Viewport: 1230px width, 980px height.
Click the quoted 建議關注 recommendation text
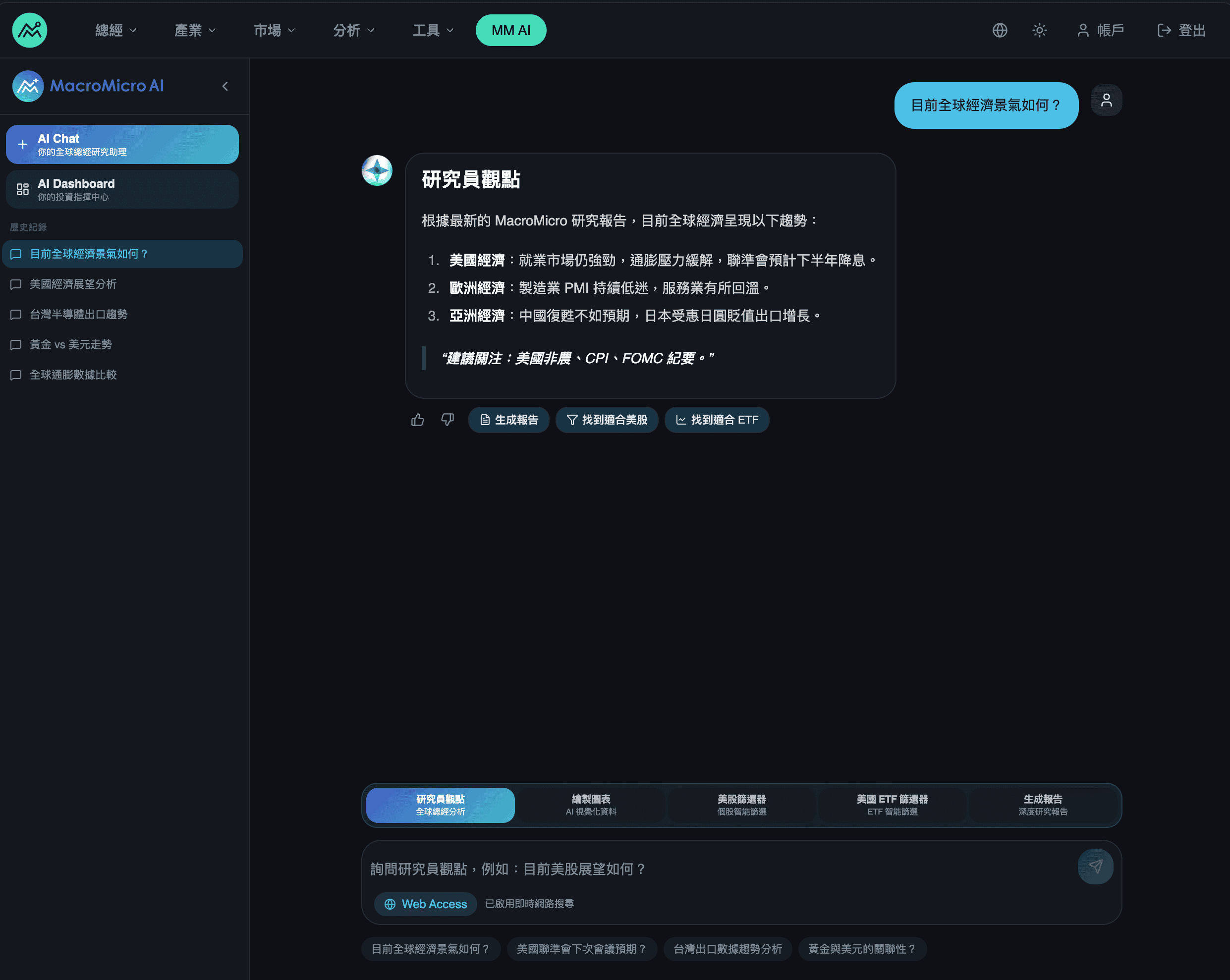577,358
